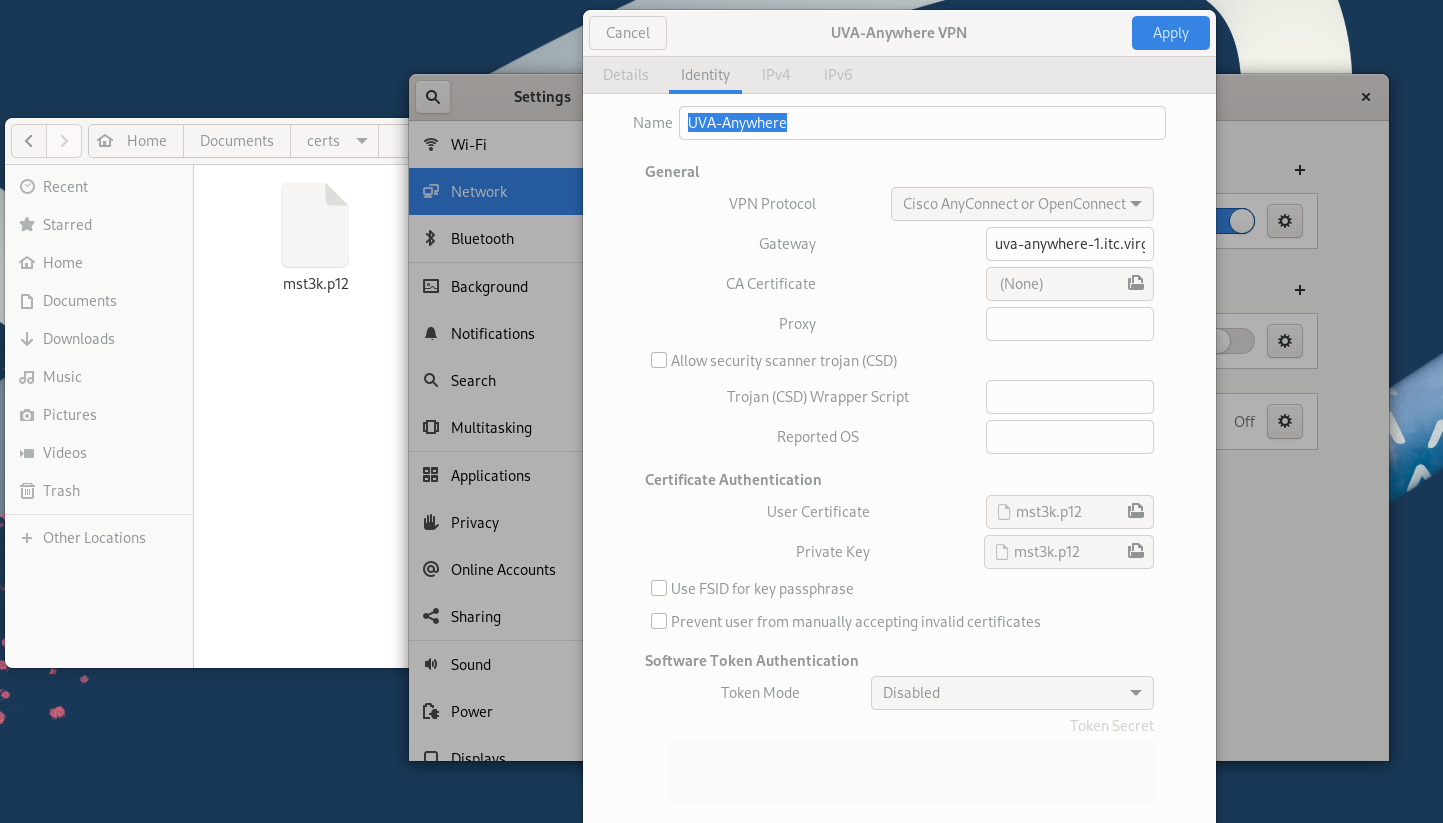Switch to the IPv4 tab

point(776,74)
